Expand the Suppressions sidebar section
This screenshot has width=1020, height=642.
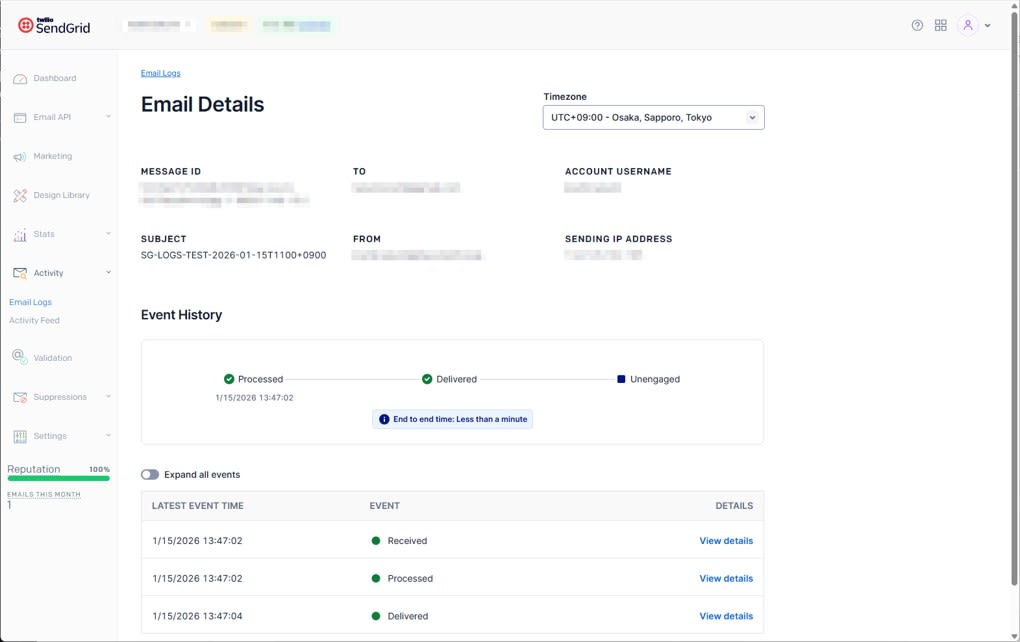tap(108, 397)
